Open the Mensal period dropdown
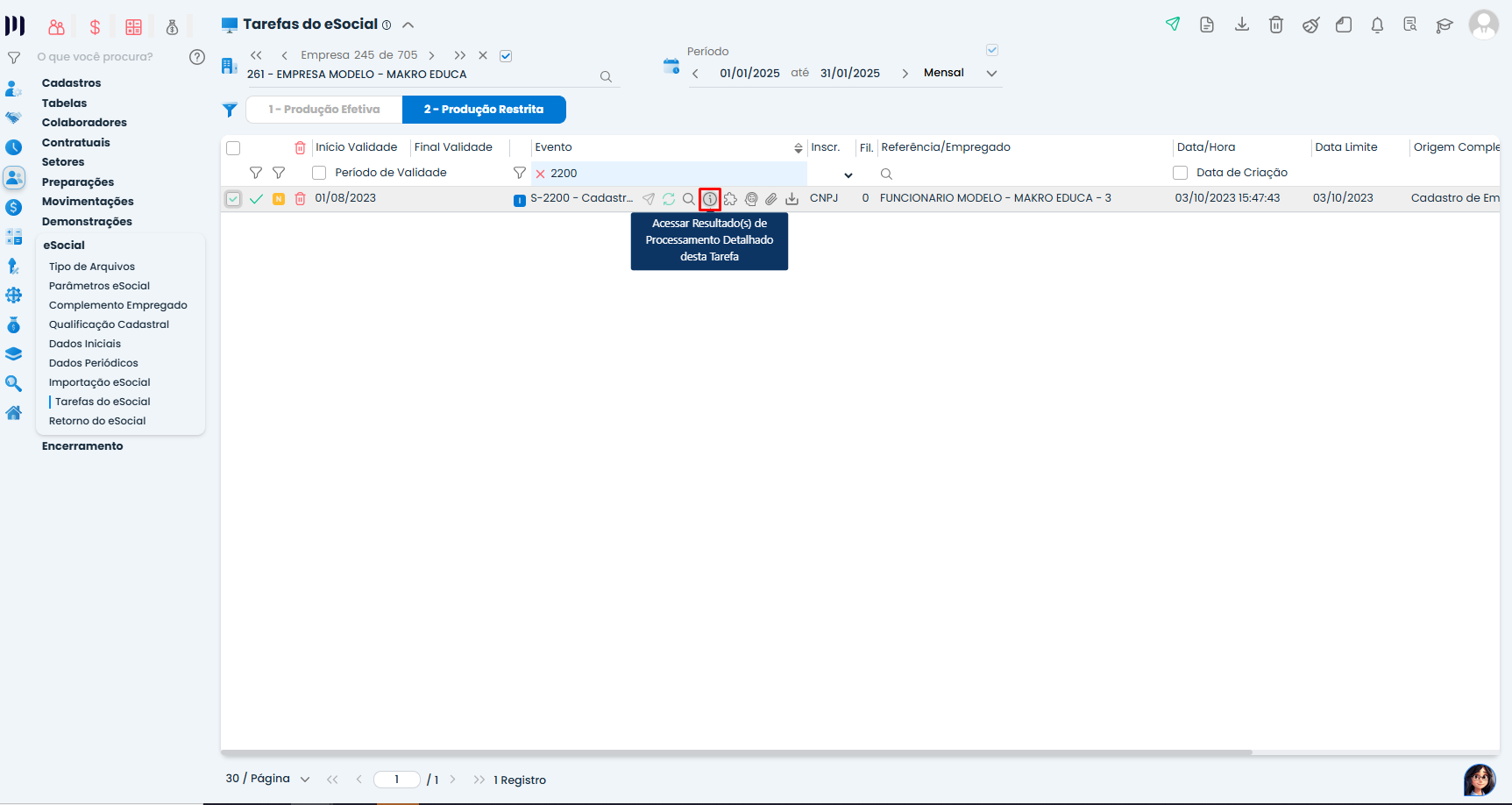The width and height of the screenshot is (1512, 805). (x=991, y=74)
